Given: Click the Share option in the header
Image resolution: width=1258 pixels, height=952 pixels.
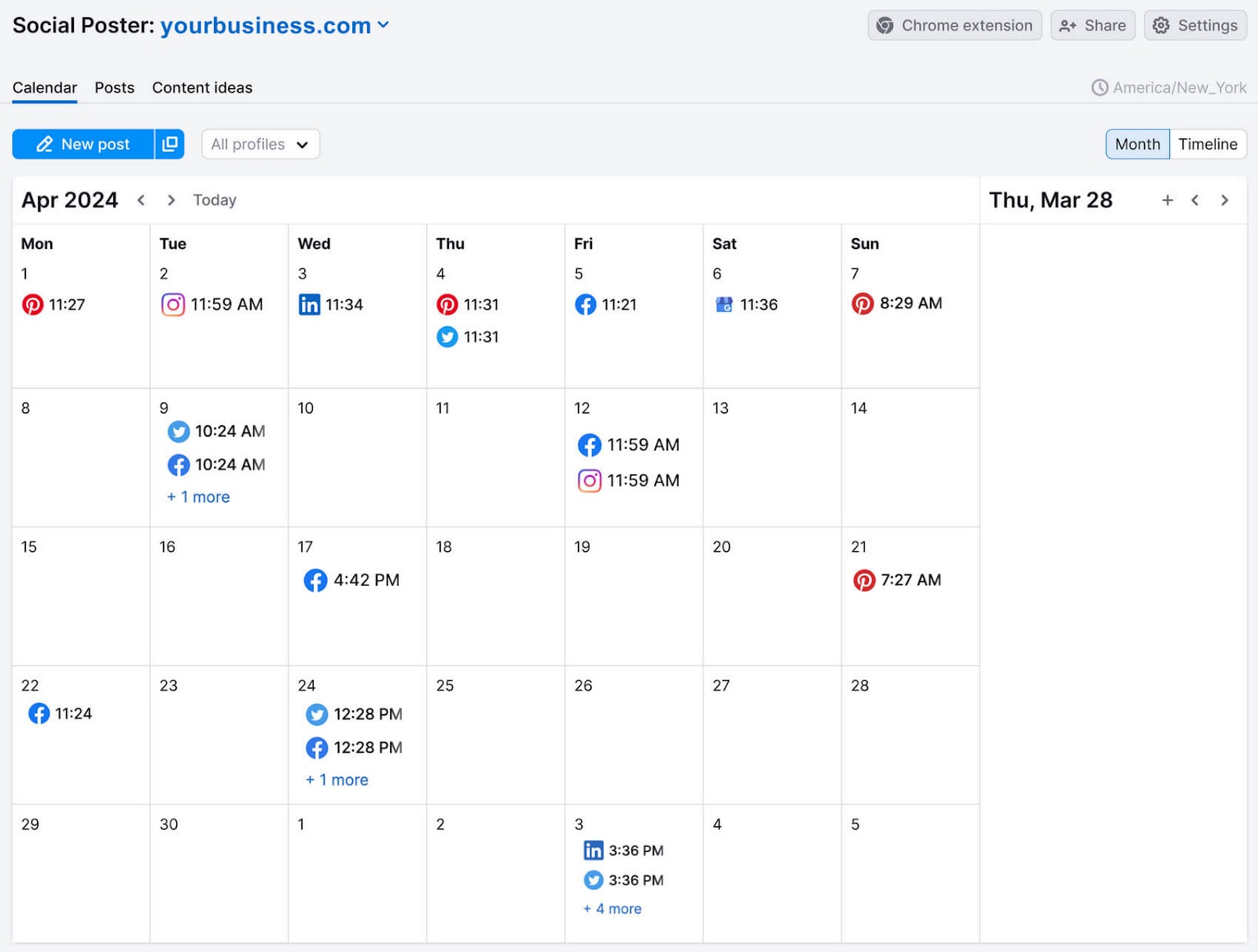Looking at the screenshot, I should (1093, 25).
